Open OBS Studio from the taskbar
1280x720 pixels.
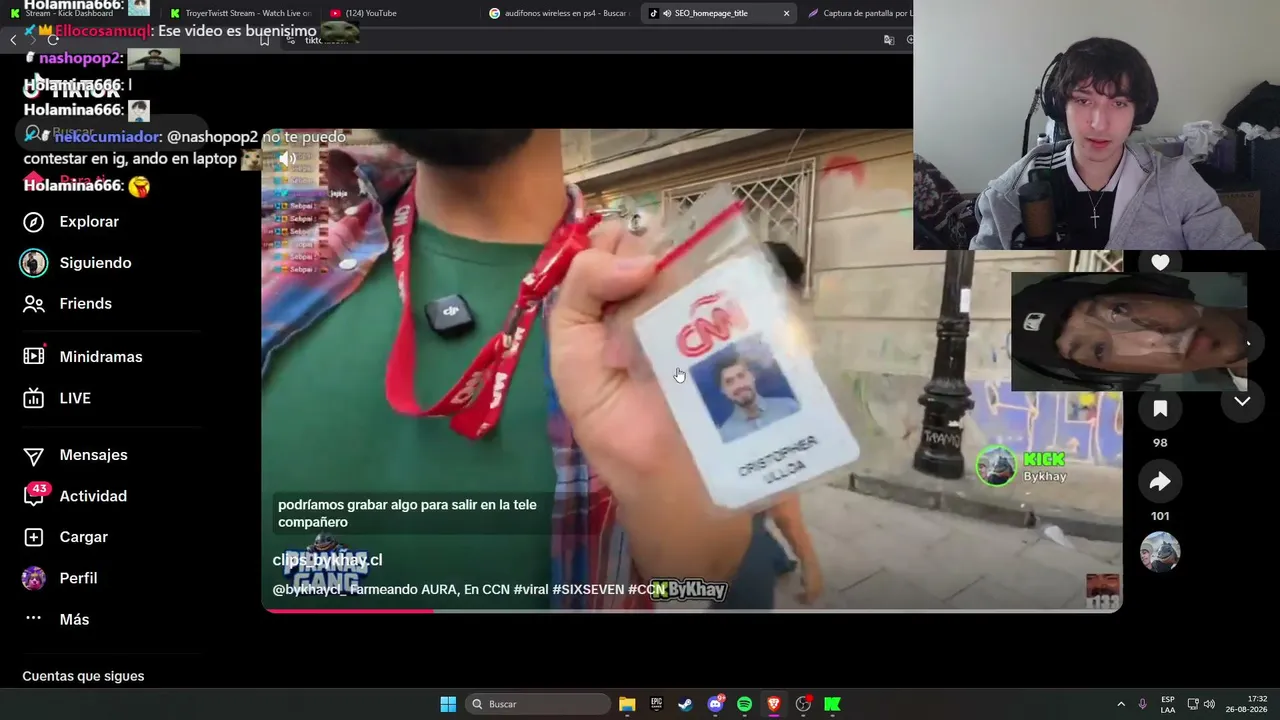click(x=803, y=704)
